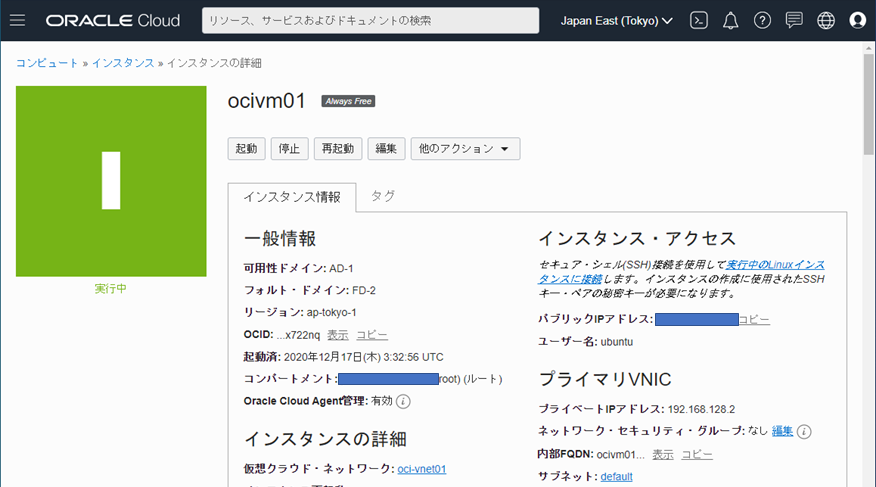Select the 実行中 status label
The height and width of the screenshot is (487, 876).
click(111, 289)
